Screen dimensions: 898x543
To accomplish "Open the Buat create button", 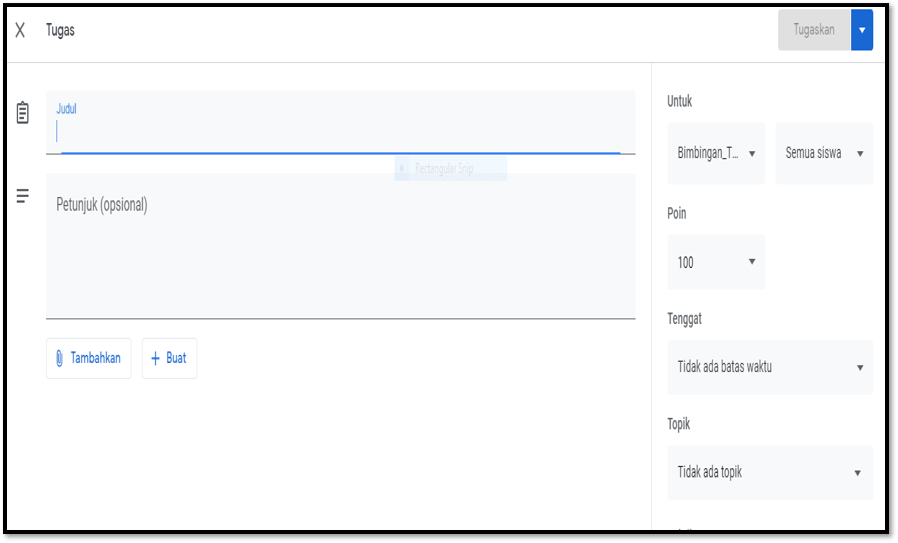I will click(170, 359).
